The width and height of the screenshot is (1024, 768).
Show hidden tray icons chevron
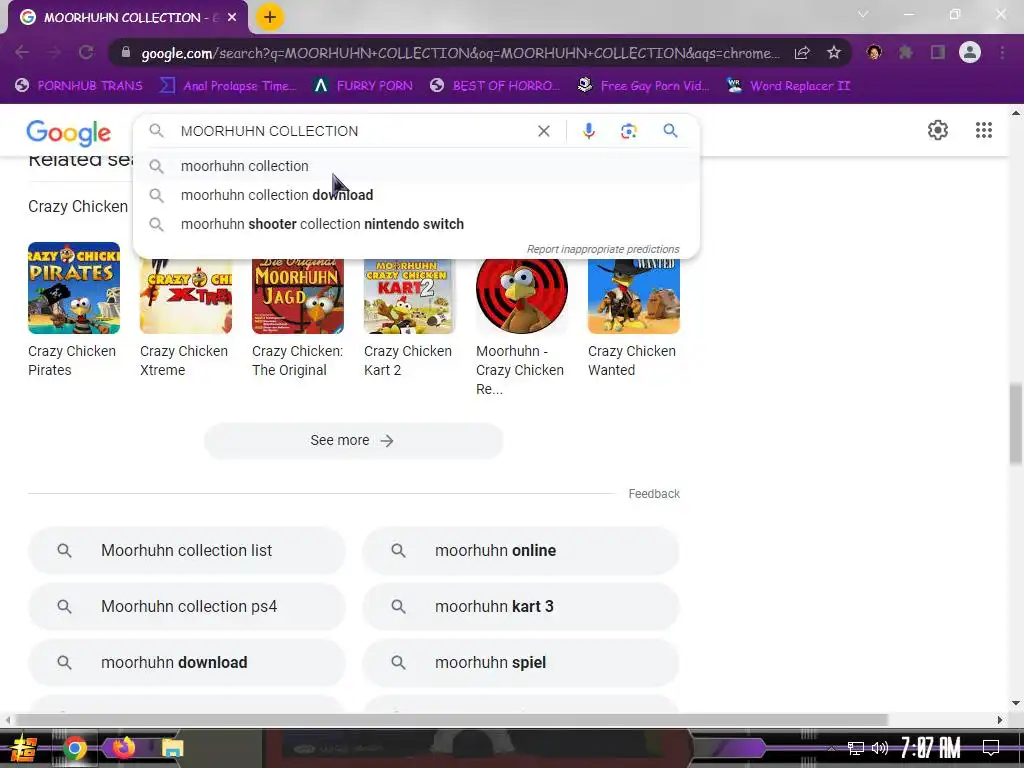pos(831,749)
